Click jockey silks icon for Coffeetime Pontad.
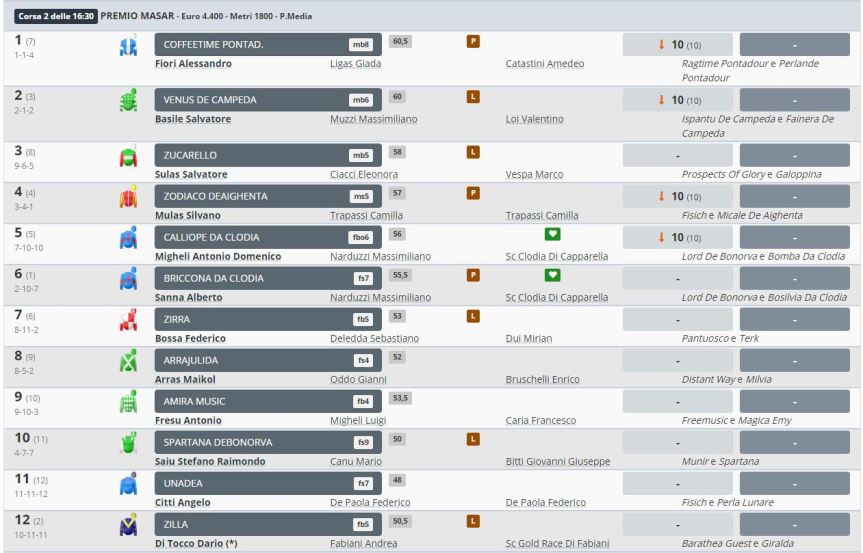This screenshot has width=863, height=553. 127,43
